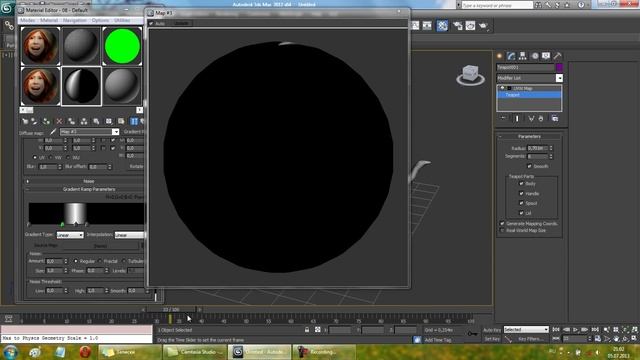Click Get Material icon in Material Editor
Image resolution: width=640 pixels, height=360 pixels.
pyautogui.click(x=25, y=121)
